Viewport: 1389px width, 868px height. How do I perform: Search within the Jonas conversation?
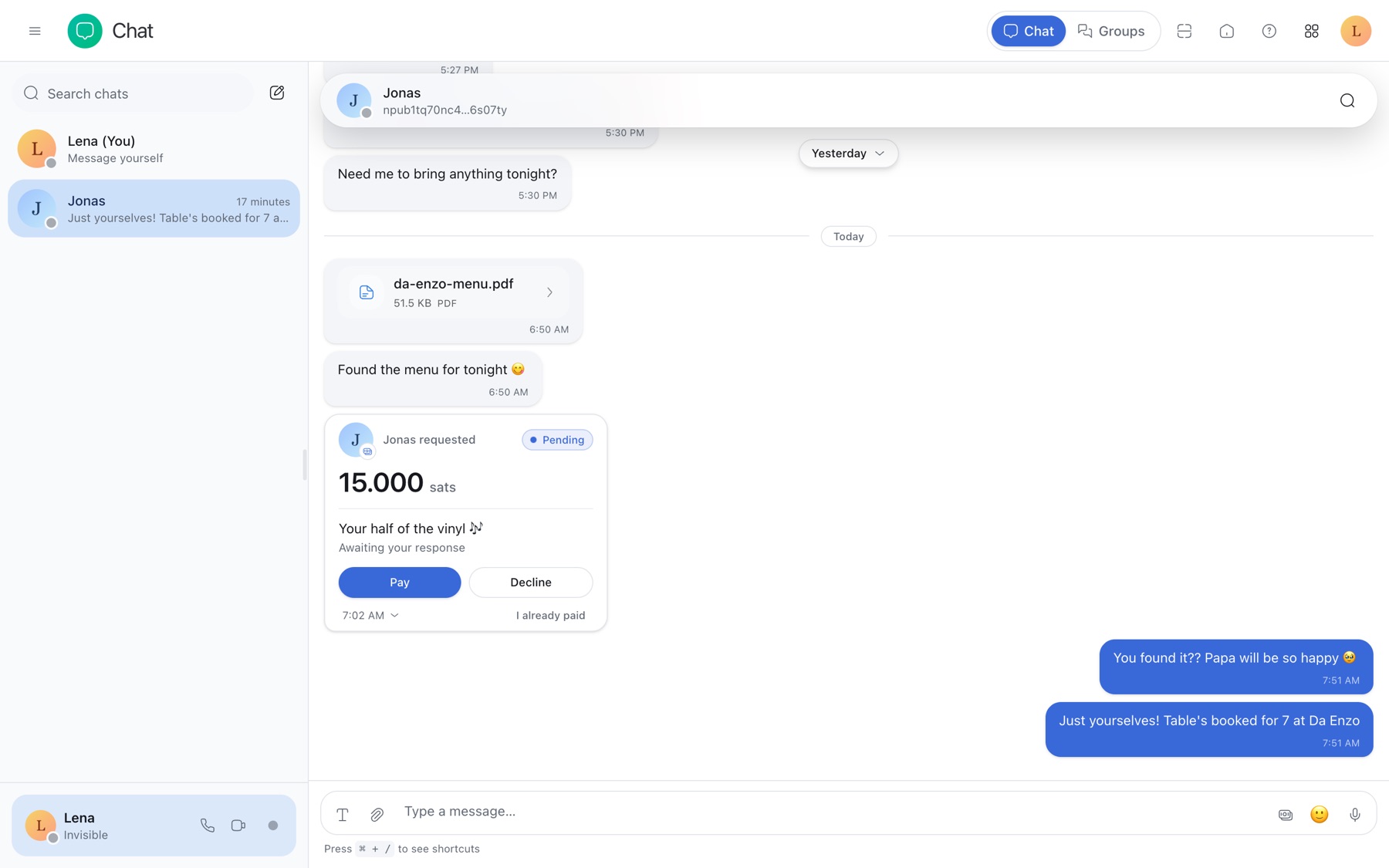(x=1347, y=101)
